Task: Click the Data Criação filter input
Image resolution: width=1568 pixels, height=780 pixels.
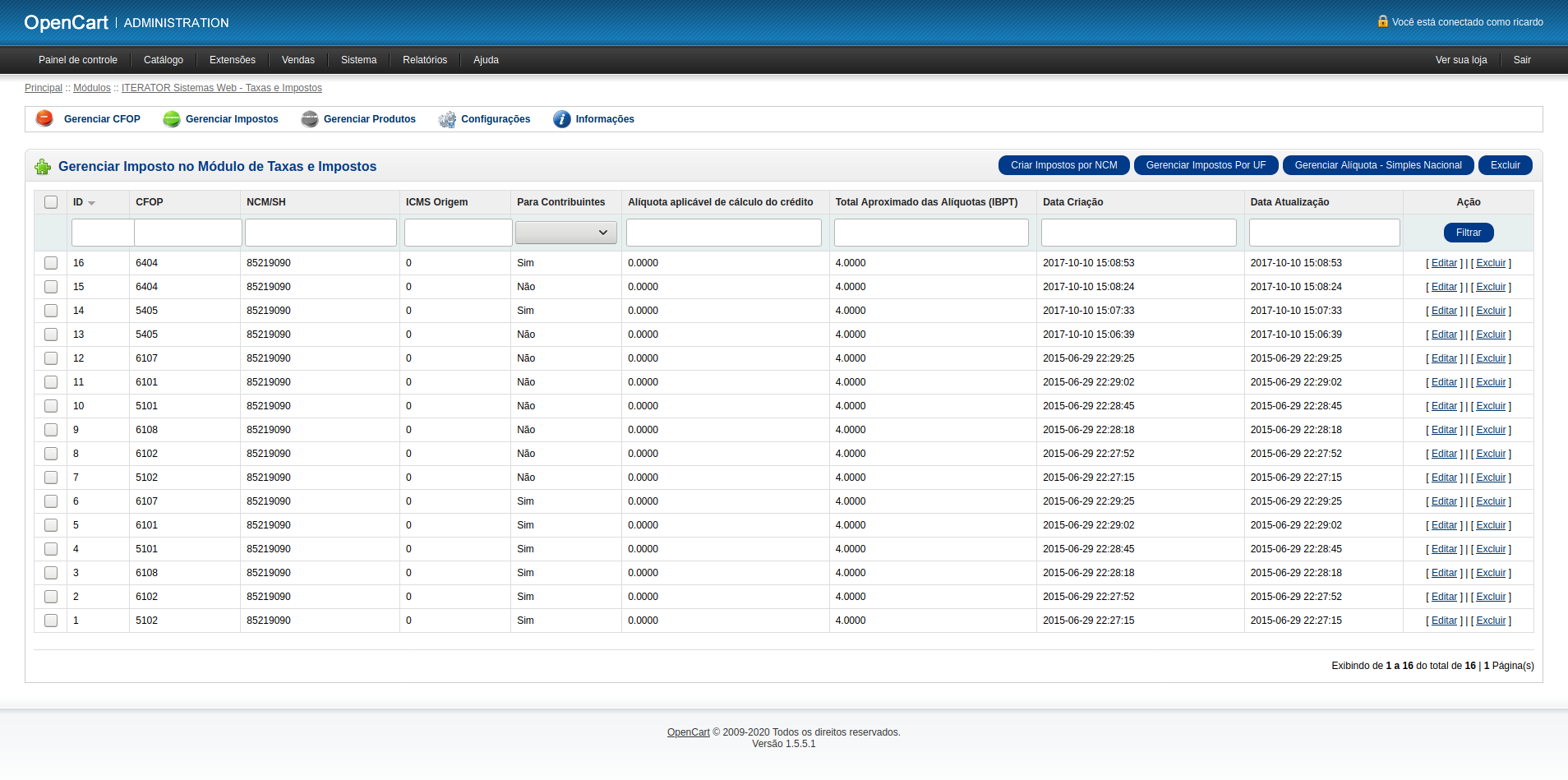Action: tap(1139, 233)
